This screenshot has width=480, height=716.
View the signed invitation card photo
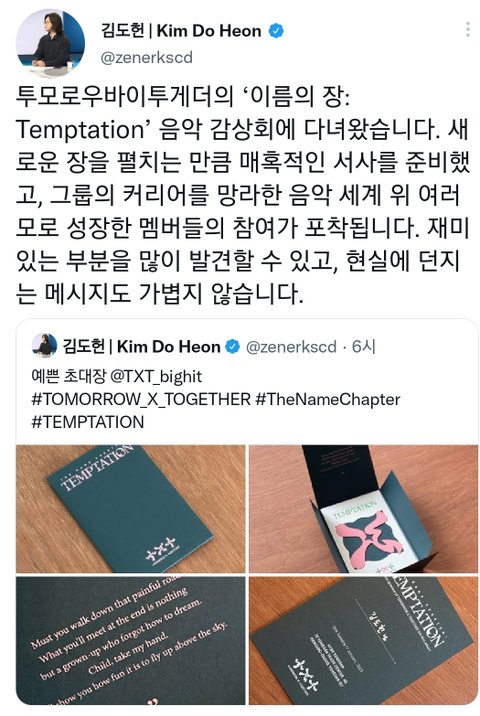click(364, 640)
